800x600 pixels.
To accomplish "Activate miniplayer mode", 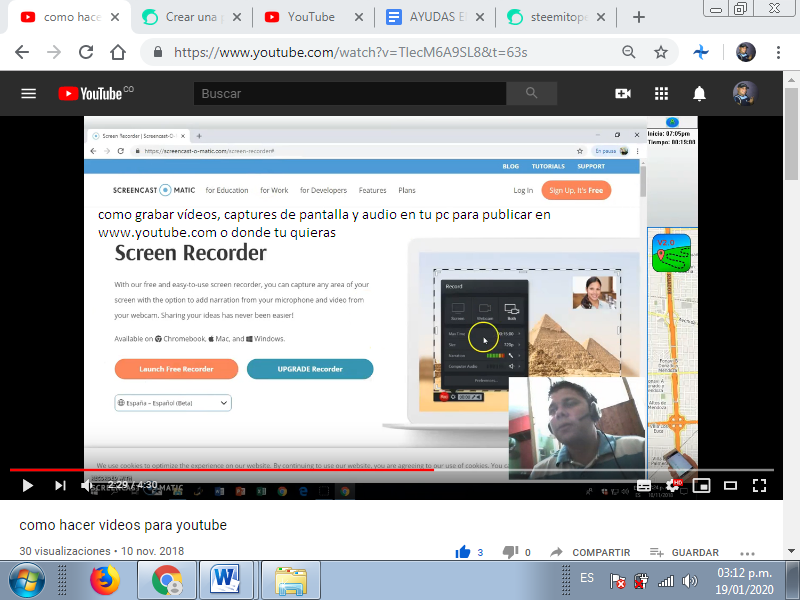I will pos(702,485).
